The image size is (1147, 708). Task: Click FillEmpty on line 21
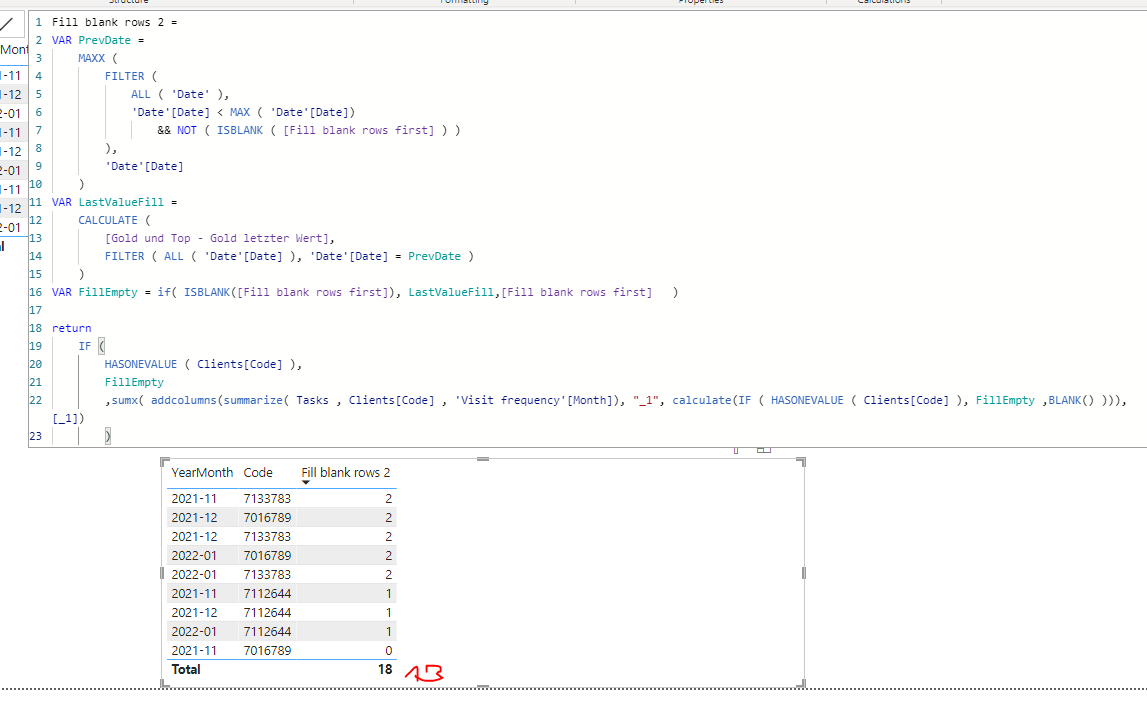coord(134,383)
